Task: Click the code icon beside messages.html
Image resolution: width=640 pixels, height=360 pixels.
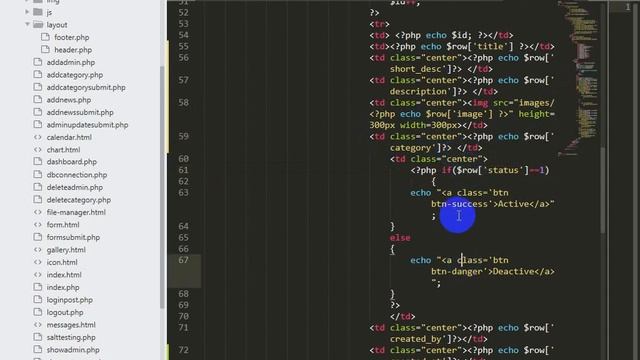Action: 38,325
